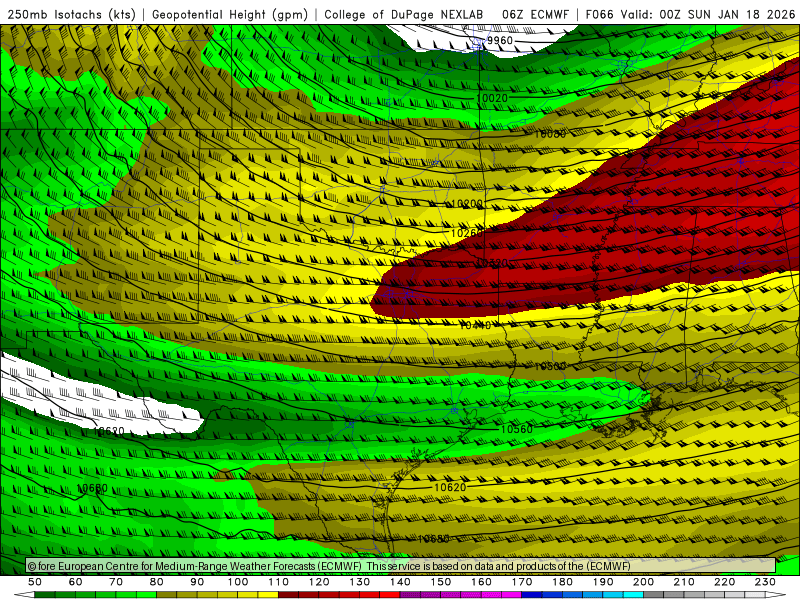Click the 90 value on color scale
This screenshot has width=800, height=600.
(197, 582)
